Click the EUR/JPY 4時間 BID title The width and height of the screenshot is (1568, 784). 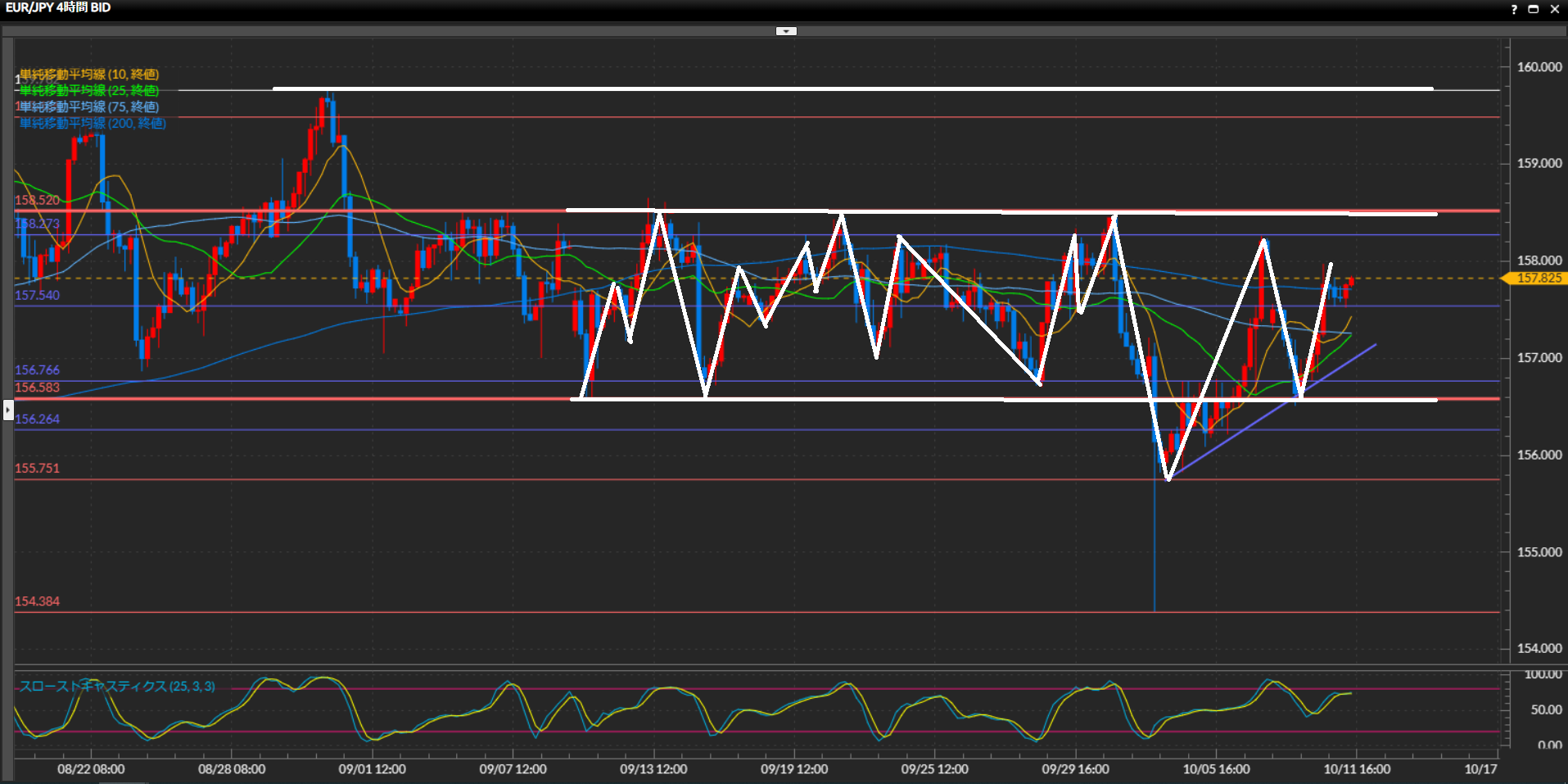[x=58, y=8]
